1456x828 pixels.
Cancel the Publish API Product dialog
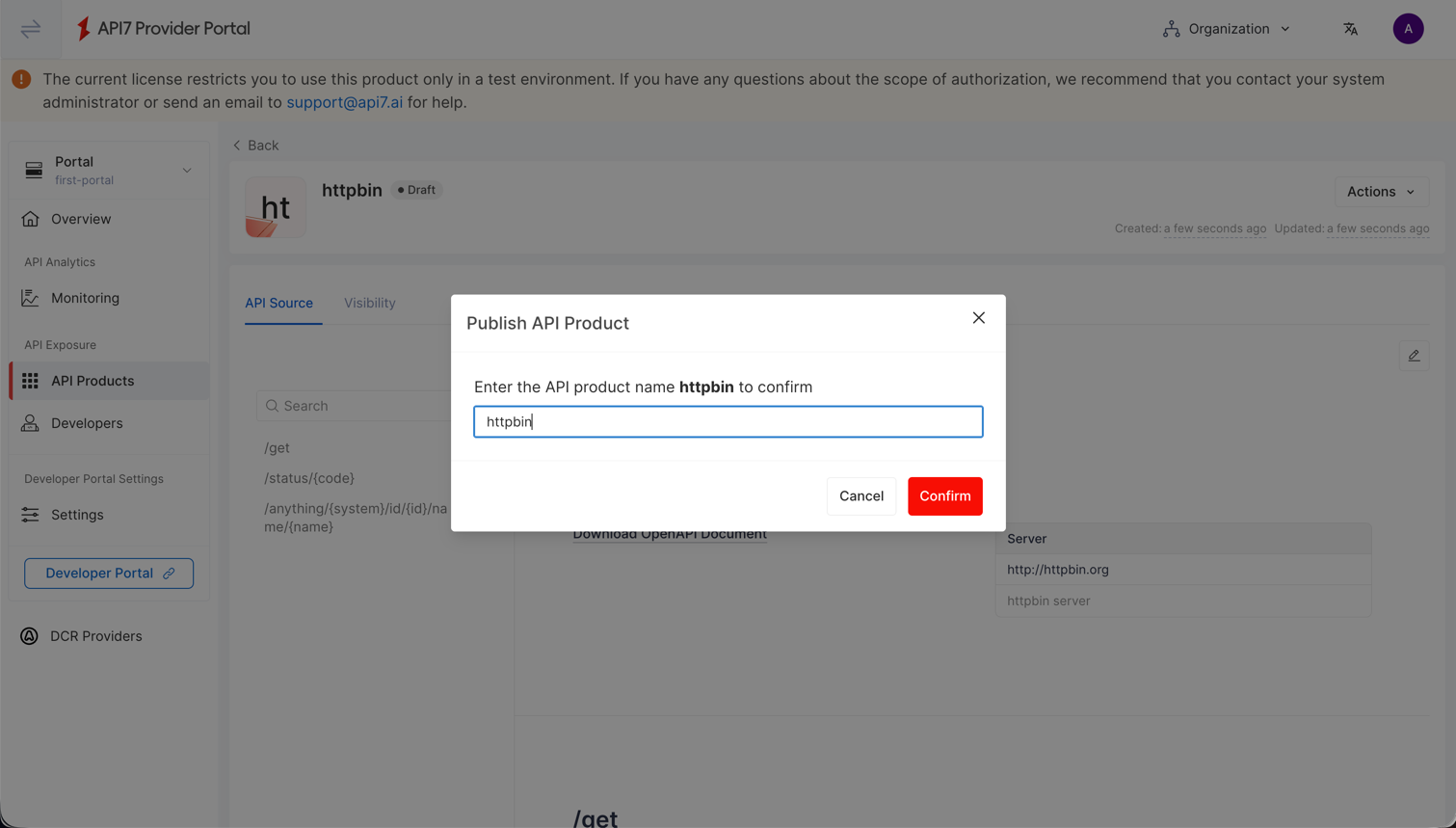[x=860, y=495]
